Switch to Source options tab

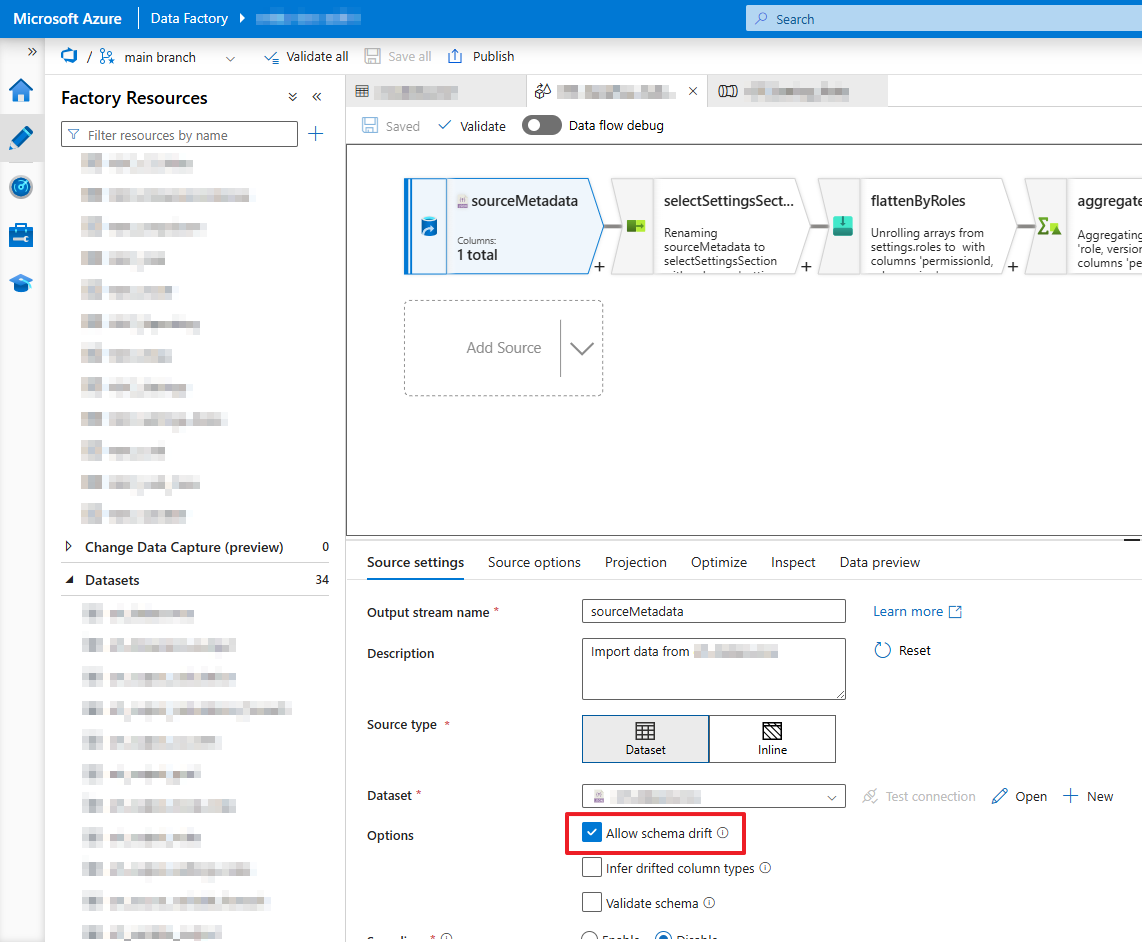534,562
